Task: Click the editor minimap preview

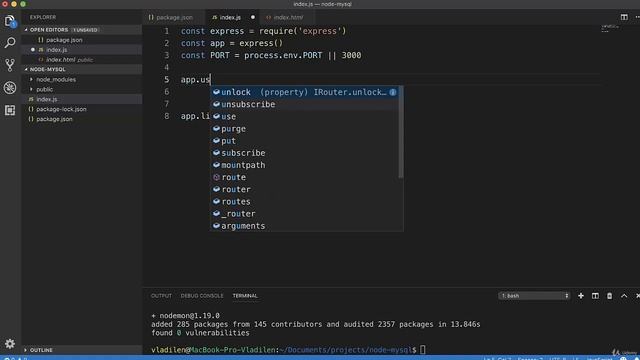Action: click(610, 29)
